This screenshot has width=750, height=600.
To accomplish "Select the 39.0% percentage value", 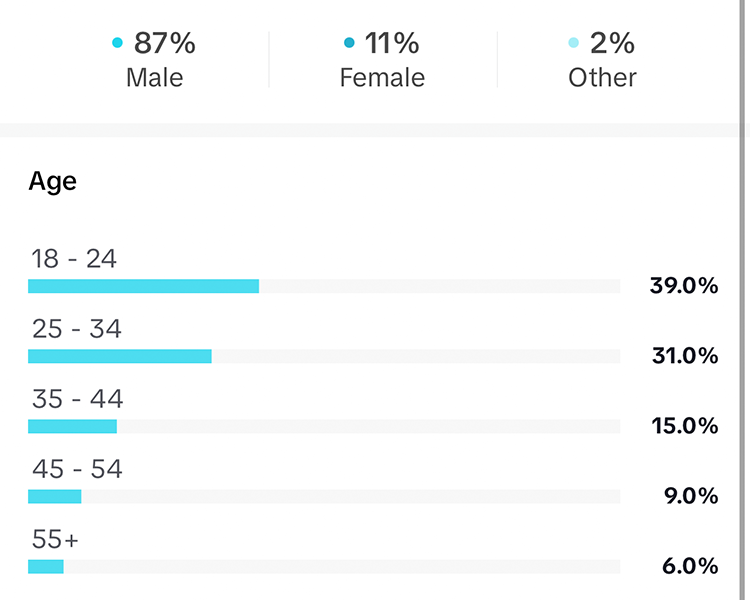I will (684, 286).
